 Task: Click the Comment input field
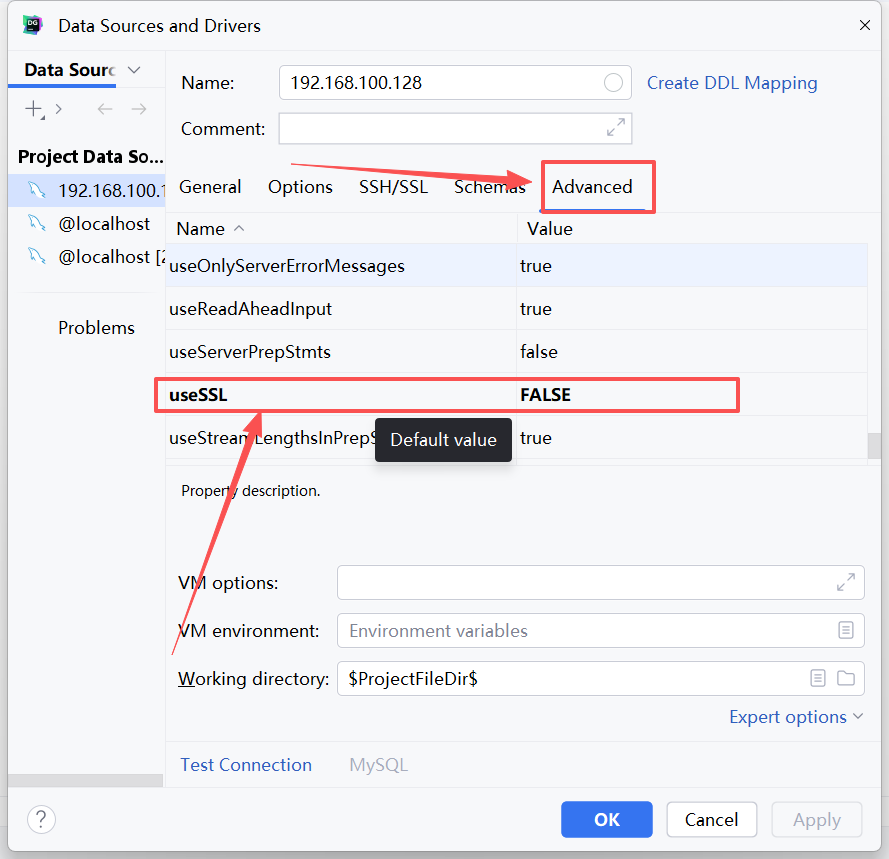click(x=455, y=129)
